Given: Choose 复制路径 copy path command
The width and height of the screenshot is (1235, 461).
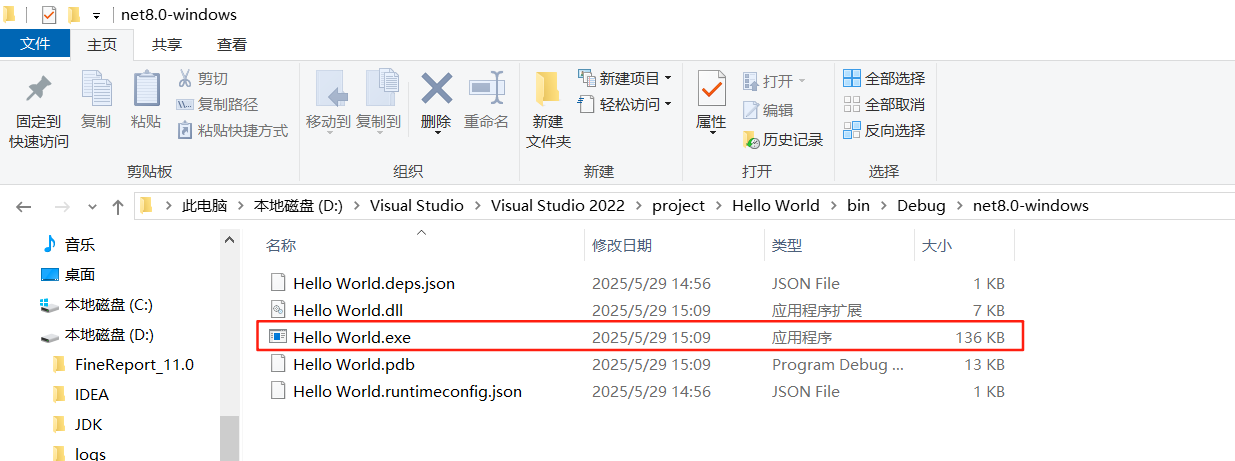Looking at the screenshot, I should coord(217,104).
